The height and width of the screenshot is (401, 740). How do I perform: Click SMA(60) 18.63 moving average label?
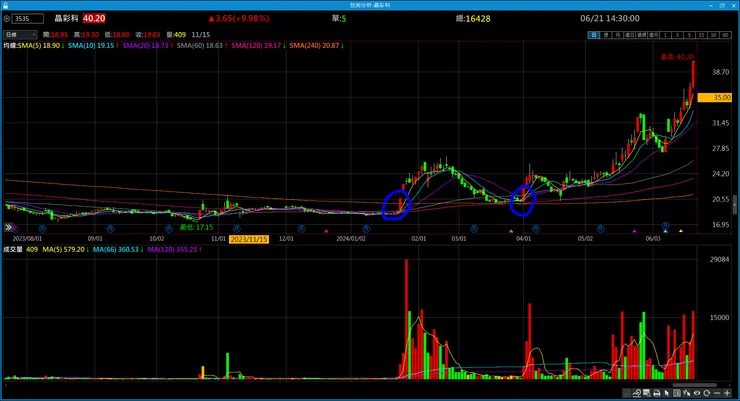(x=202, y=45)
